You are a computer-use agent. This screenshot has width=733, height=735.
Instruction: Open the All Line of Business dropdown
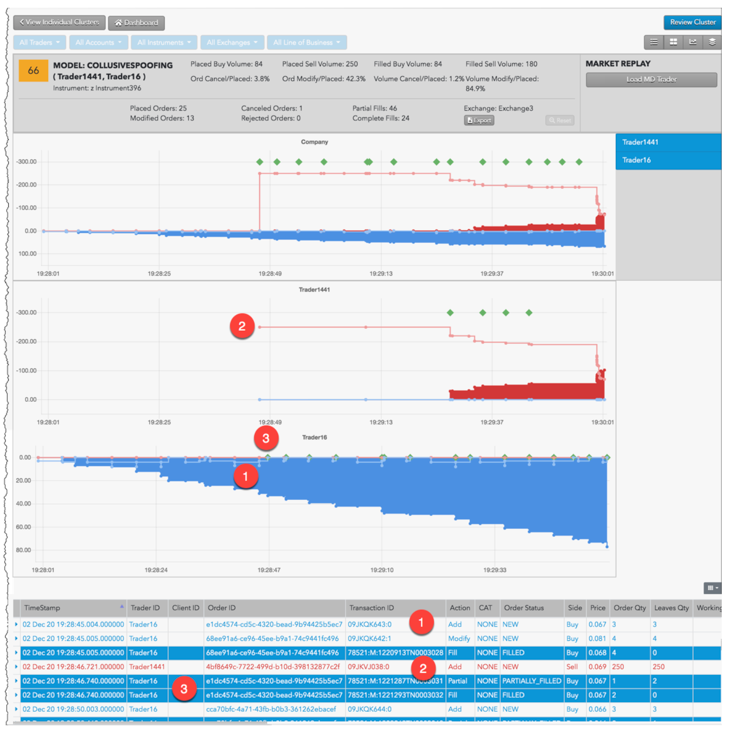(x=307, y=42)
